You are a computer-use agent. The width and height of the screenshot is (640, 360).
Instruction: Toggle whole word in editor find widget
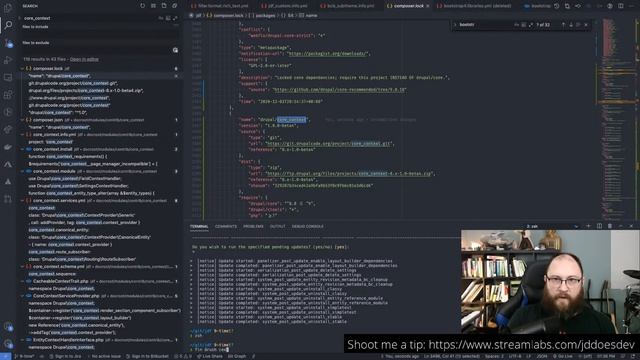pyautogui.click(x=524, y=25)
